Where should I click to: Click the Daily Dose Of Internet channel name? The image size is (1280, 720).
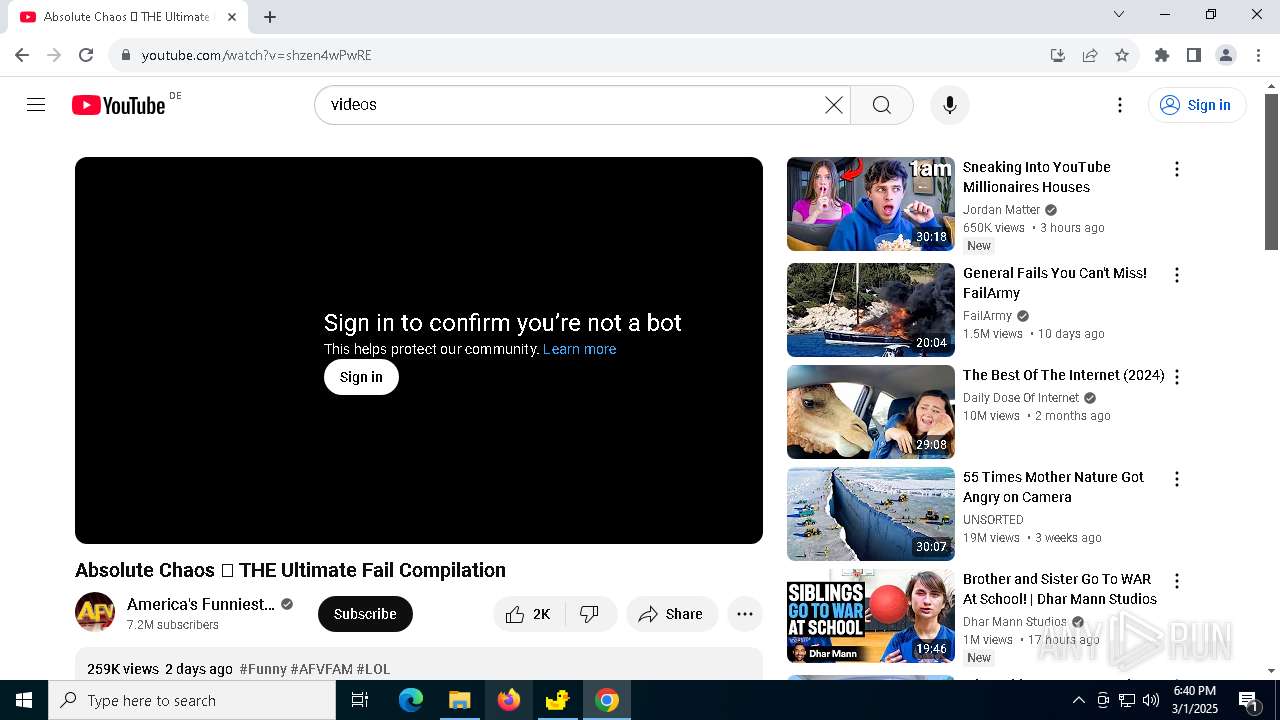click(1021, 398)
